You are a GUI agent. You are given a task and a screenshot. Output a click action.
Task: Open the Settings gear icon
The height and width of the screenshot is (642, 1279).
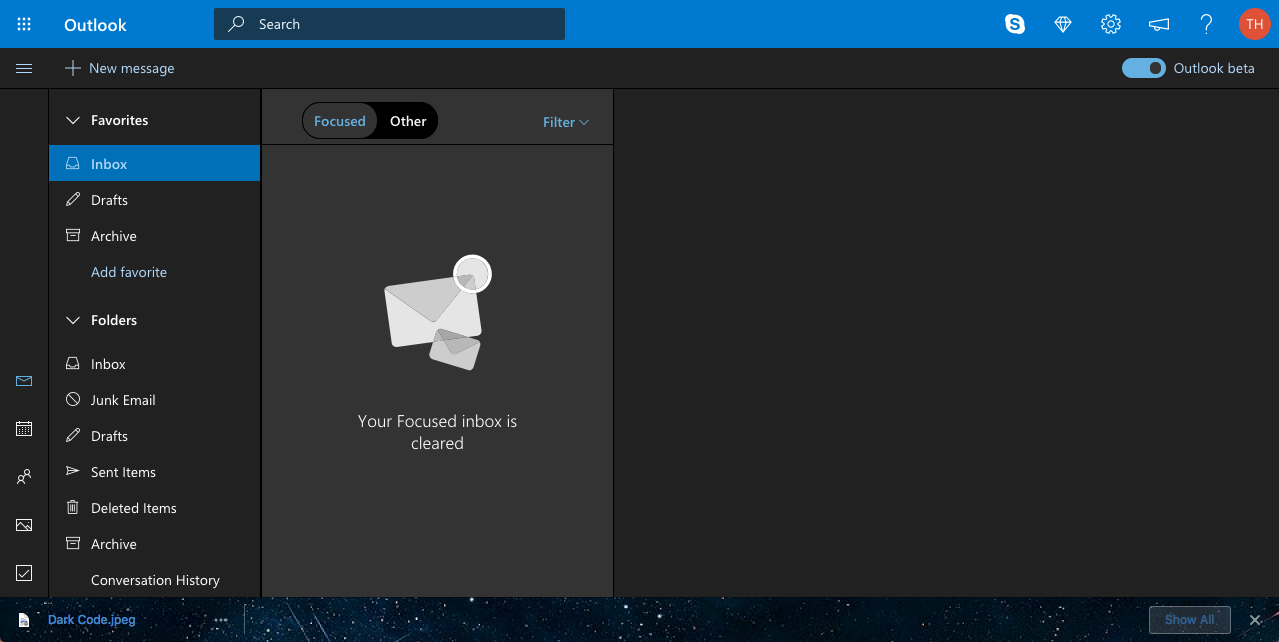coord(1111,24)
